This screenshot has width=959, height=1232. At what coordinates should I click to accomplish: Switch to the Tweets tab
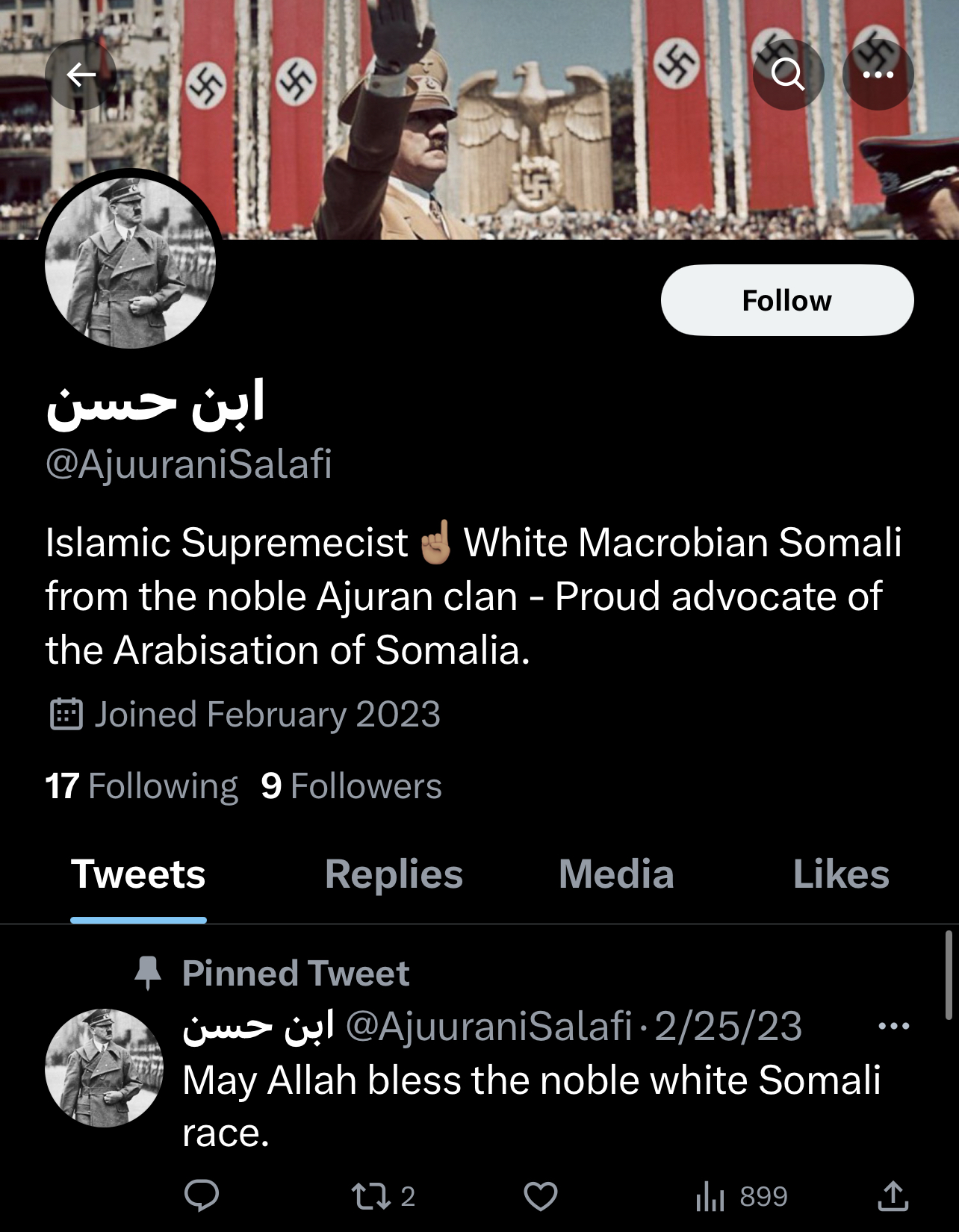point(138,874)
